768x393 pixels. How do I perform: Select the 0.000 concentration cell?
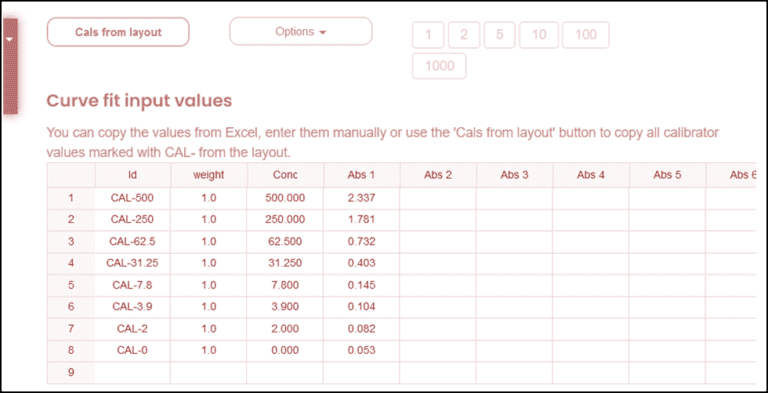[285, 350]
